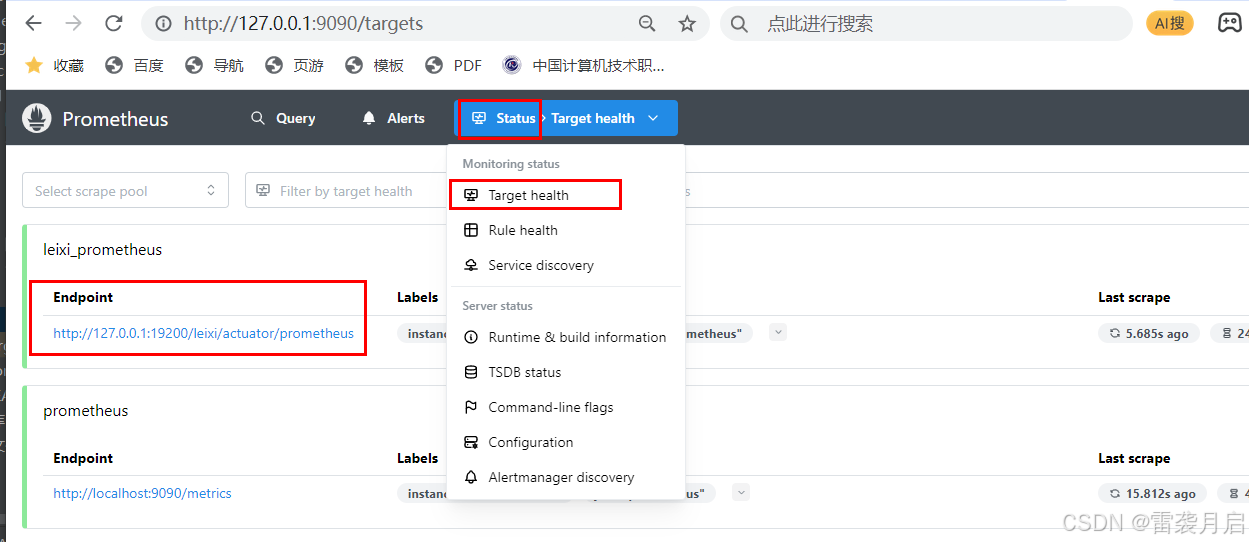The image size is (1249, 542).
Task: Open the 收藏 bookmarks folder
Action: click(x=55, y=65)
